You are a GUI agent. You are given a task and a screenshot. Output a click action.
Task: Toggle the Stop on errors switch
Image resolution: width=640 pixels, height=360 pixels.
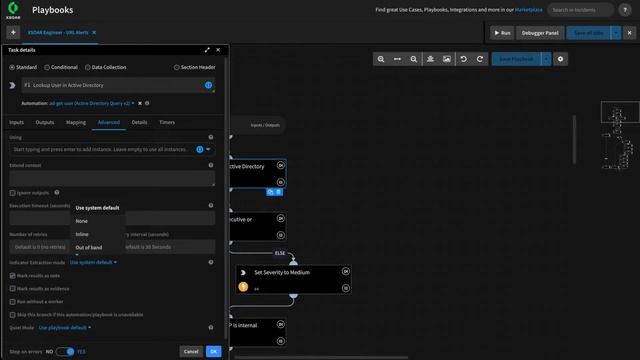(x=65, y=351)
